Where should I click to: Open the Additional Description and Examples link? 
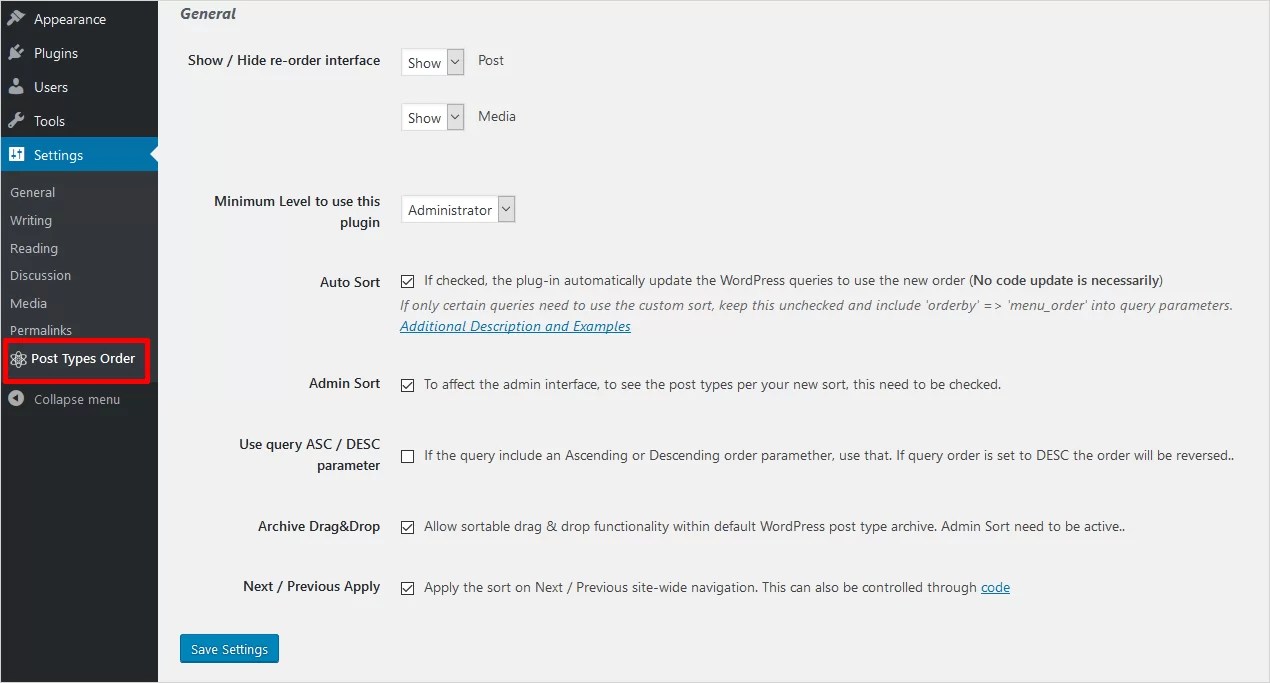pyautogui.click(x=515, y=326)
